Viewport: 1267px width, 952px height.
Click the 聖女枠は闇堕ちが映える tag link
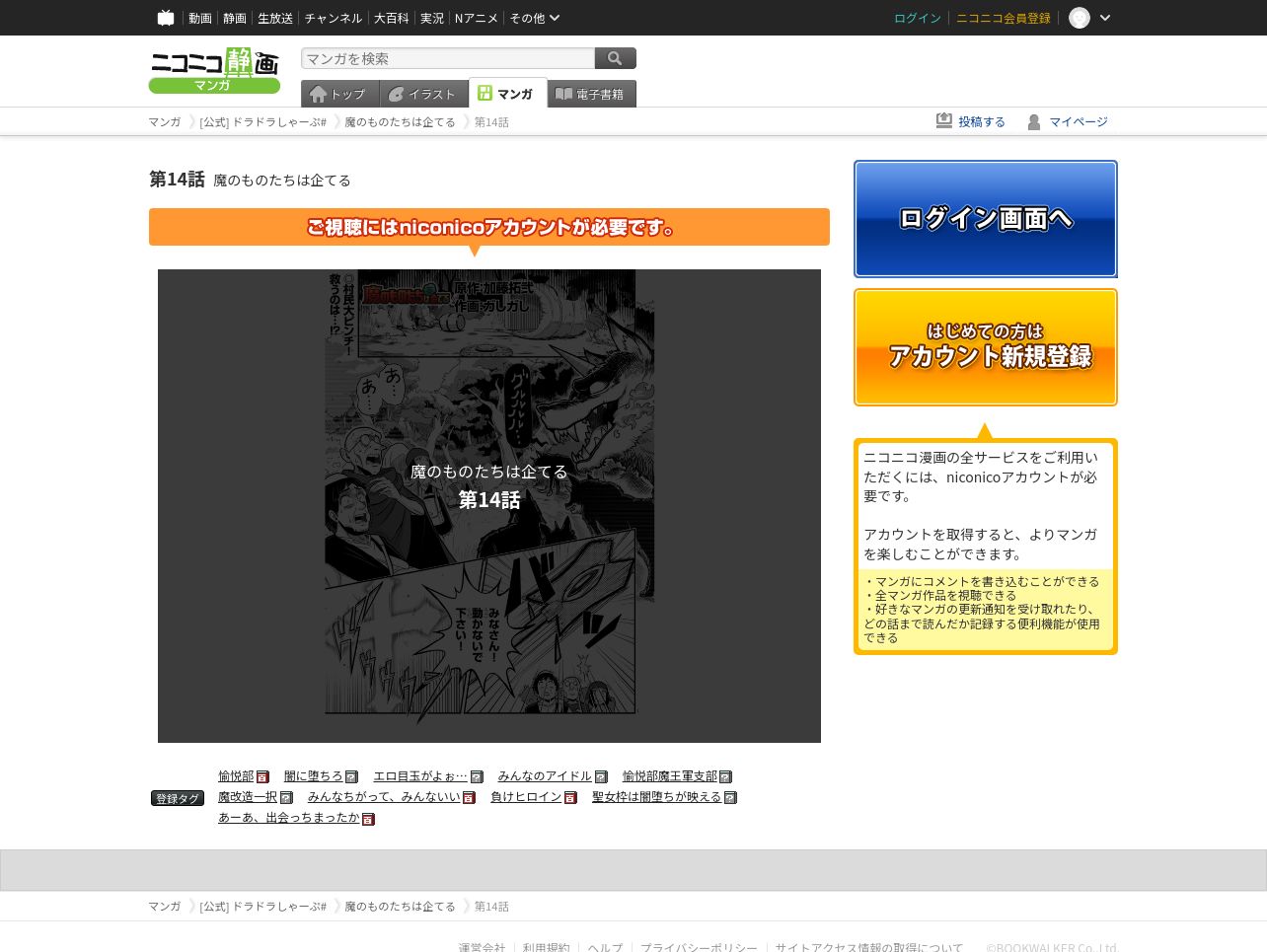click(657, 797)
